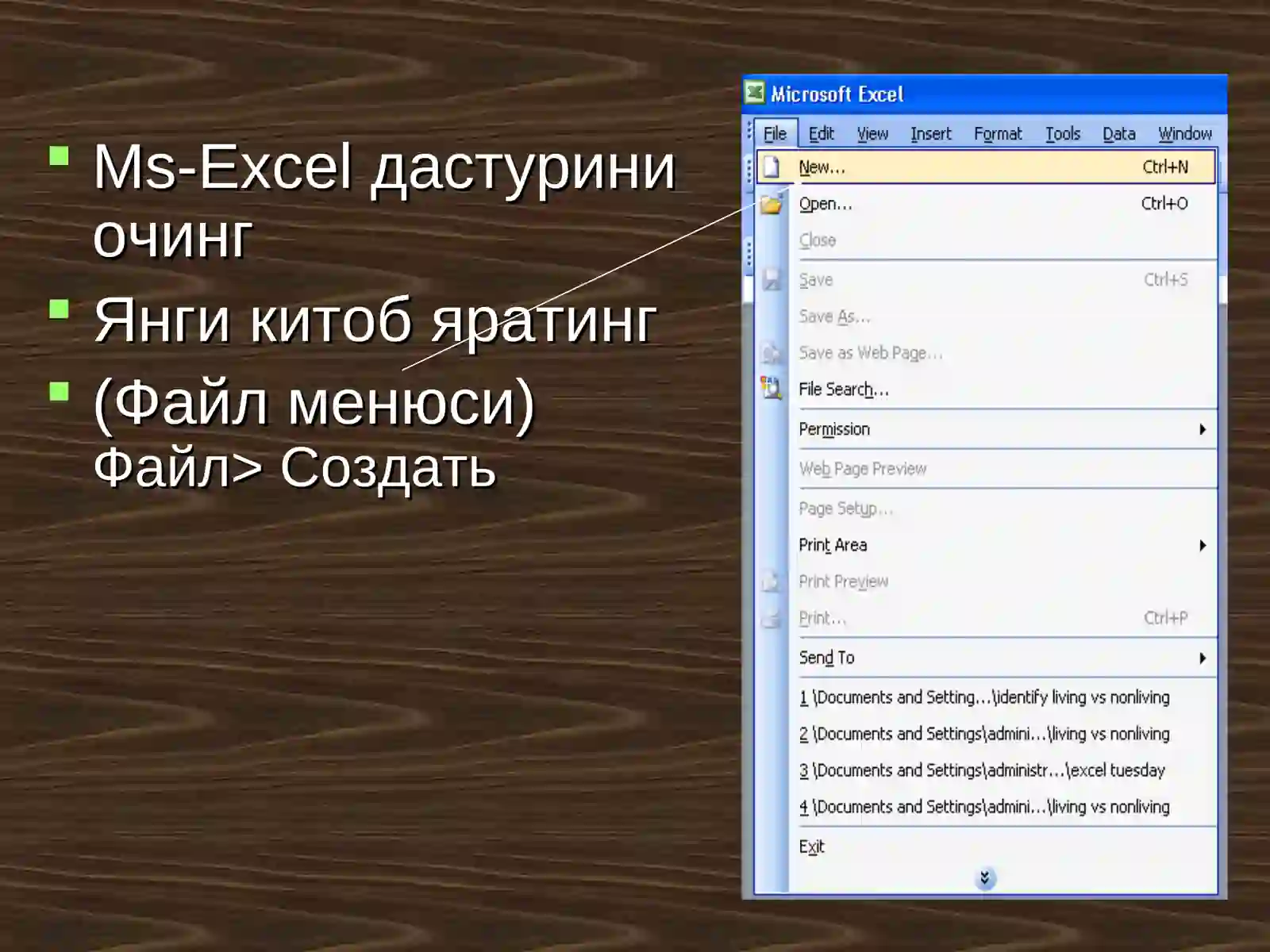Viewport: 1270px width, 952px height.
Task: Open recent file 4 living vs nonliving
Action: coord(986,807)
